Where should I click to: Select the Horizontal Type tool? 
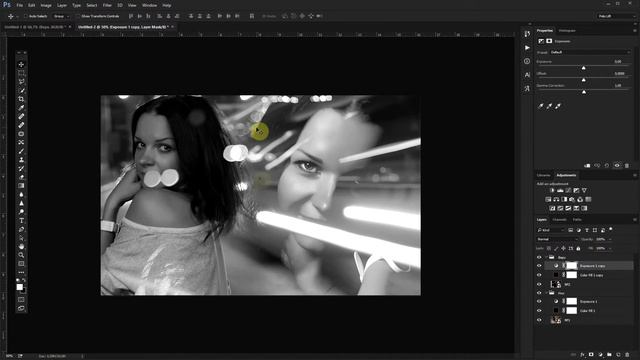point(21,220)
